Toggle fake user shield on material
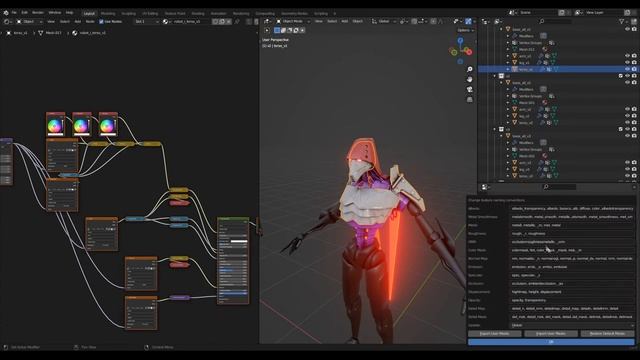The width and height of the screenshot is (640, 360). click(215, 21)
